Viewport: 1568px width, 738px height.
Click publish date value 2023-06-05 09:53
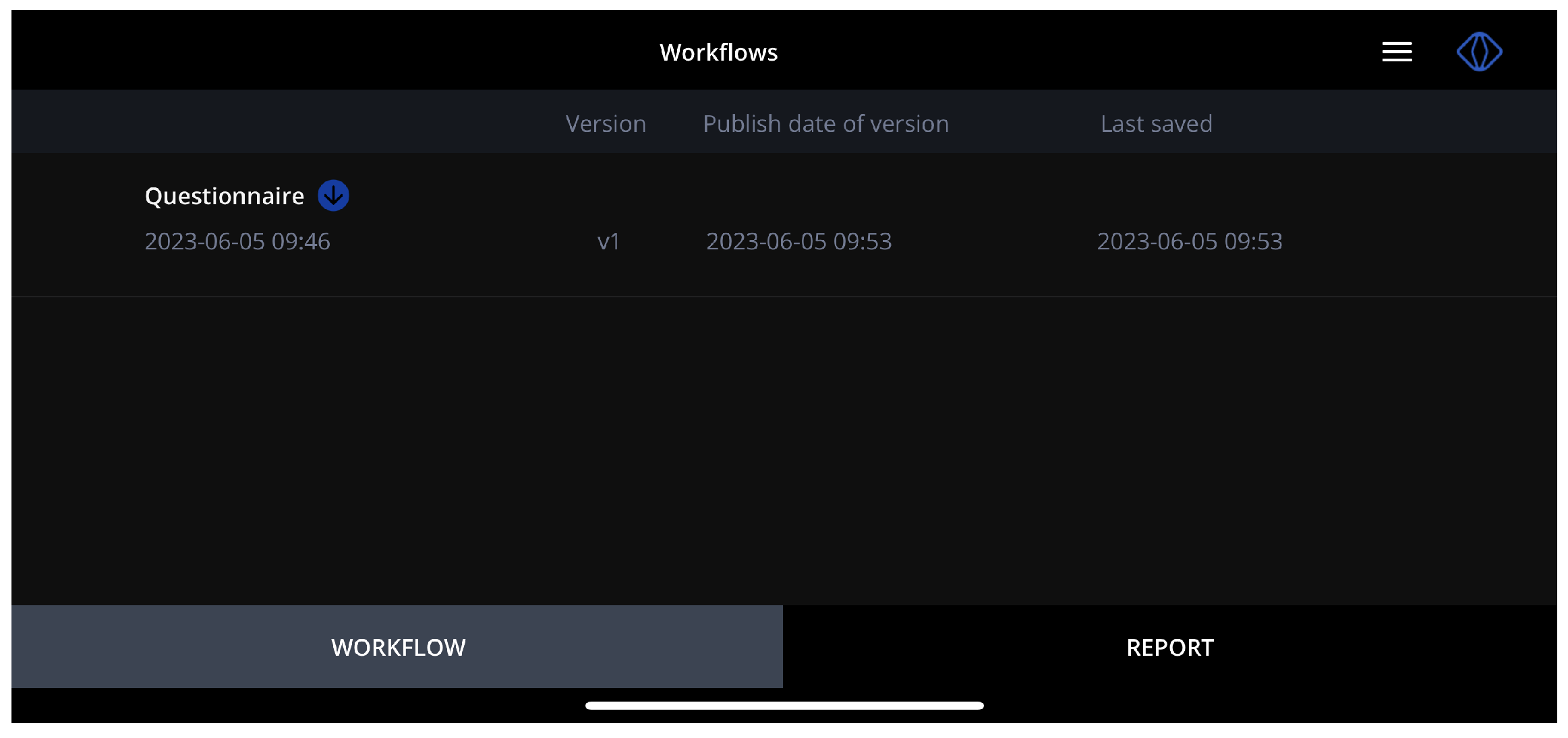point(798,241)
